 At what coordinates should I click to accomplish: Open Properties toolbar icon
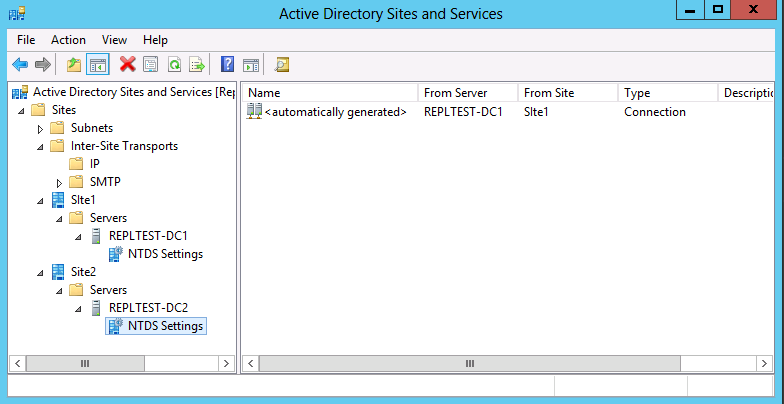[x=150, y=64]
